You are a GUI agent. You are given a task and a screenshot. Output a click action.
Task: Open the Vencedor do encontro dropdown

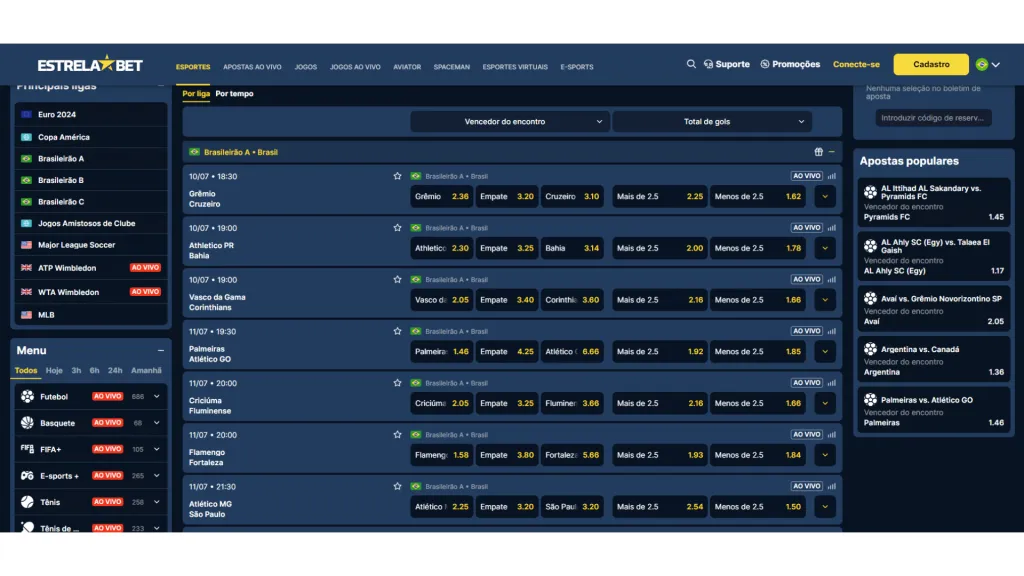tap(509, 122)
